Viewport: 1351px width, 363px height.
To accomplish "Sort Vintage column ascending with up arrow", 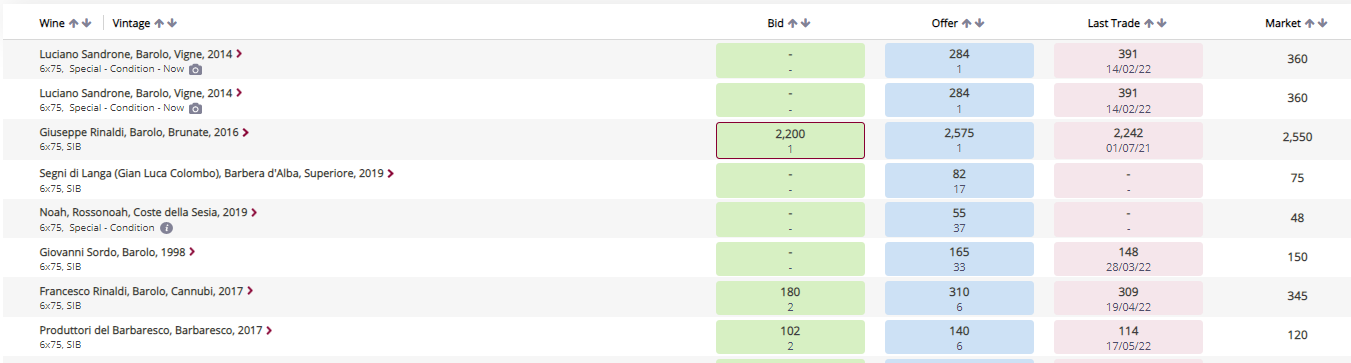I will 159,23.
